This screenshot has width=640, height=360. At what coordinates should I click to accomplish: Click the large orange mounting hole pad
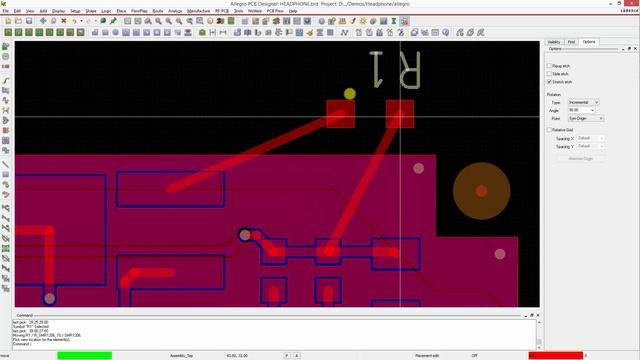click(x=482, y=191)
